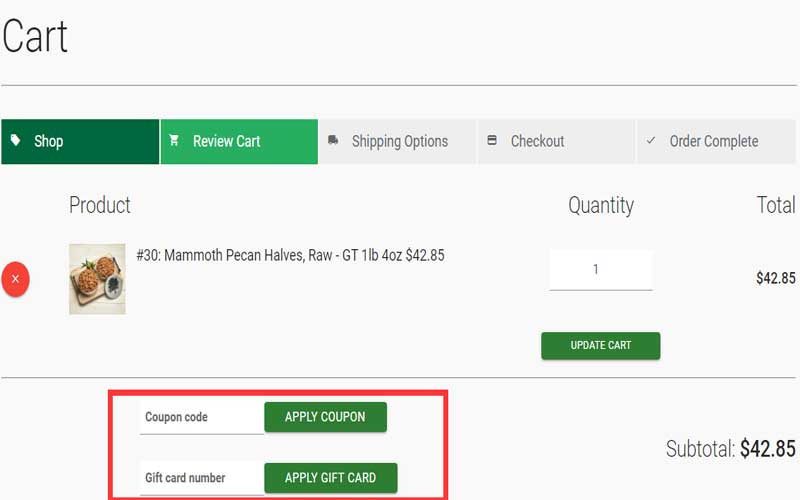The height and width of the screenshot is (500, 800).
Task: Click the Subtotal: $42.85 text
Action: coord(731,449)
